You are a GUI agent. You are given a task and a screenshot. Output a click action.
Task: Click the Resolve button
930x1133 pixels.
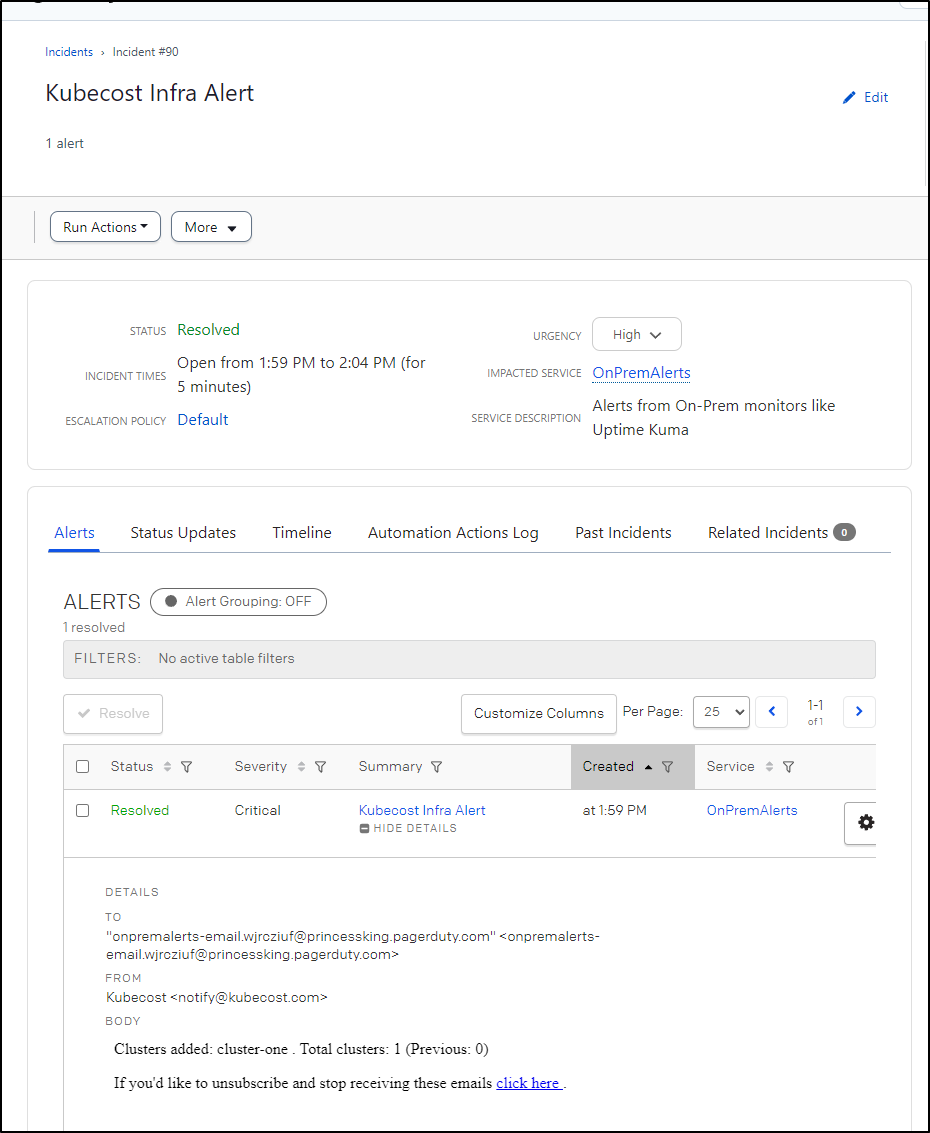[x=113, y=713]
